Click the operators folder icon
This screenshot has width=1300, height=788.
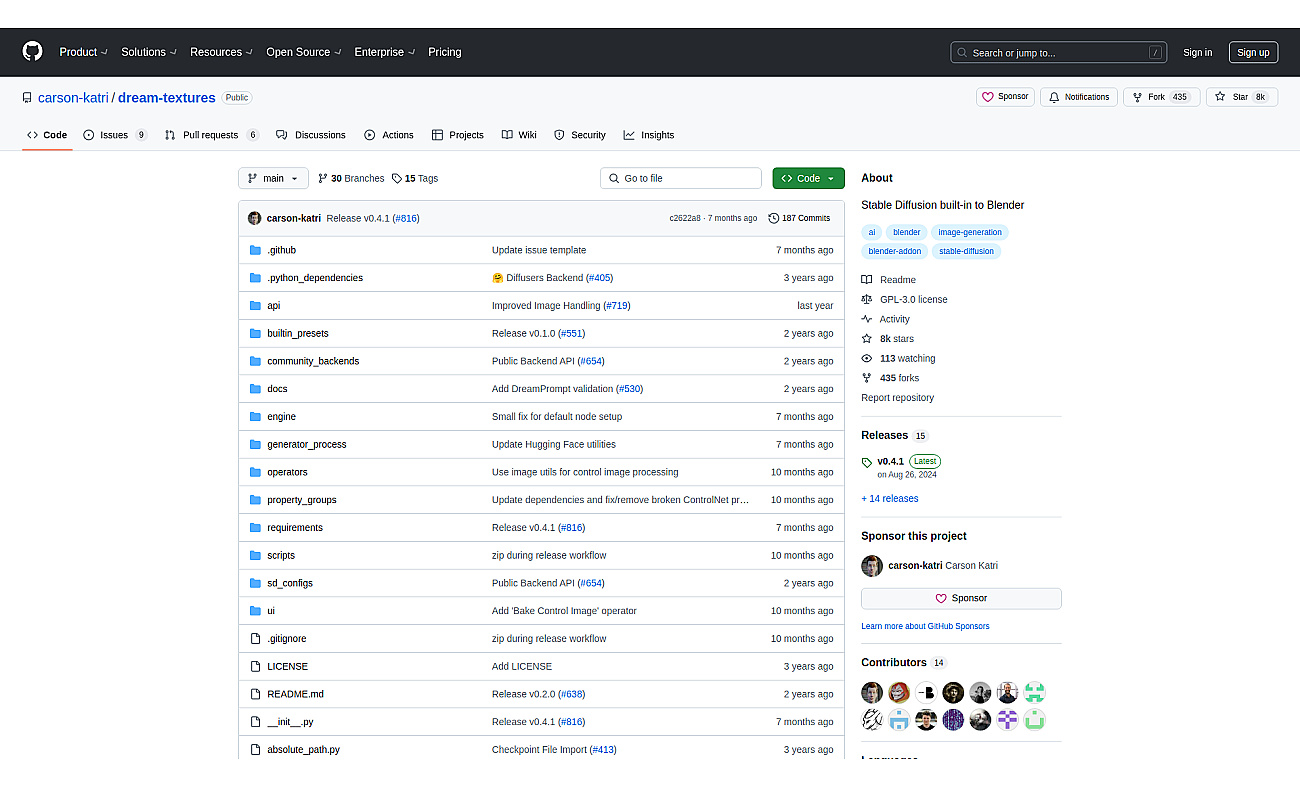(x=255, y=472)
